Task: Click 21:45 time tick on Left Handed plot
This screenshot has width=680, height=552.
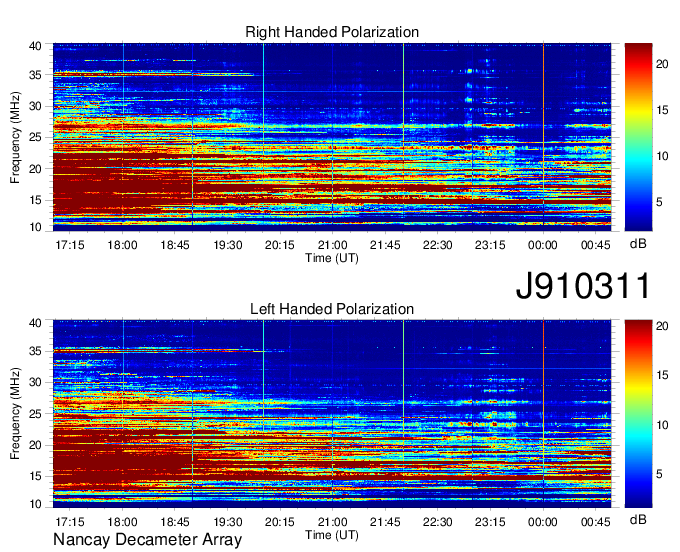Action: coord(385,522)
